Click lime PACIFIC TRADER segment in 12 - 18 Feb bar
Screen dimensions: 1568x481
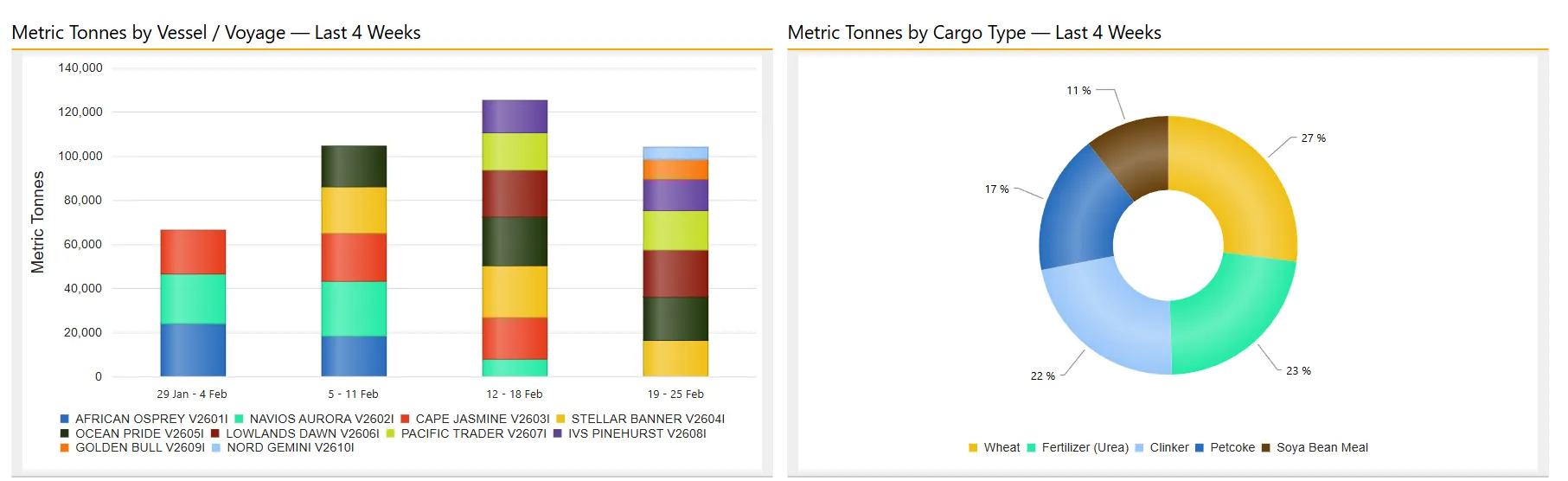(515, 151)
